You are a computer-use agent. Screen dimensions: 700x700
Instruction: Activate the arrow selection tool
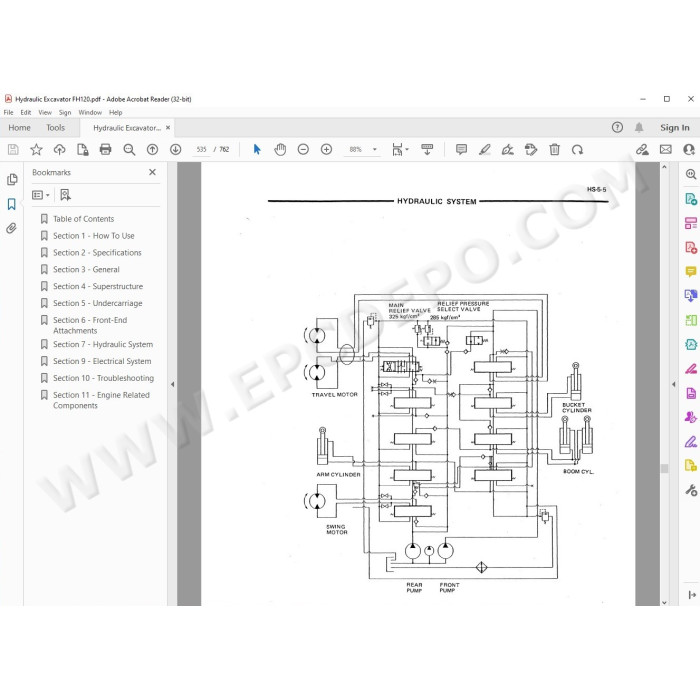[257, 150]
